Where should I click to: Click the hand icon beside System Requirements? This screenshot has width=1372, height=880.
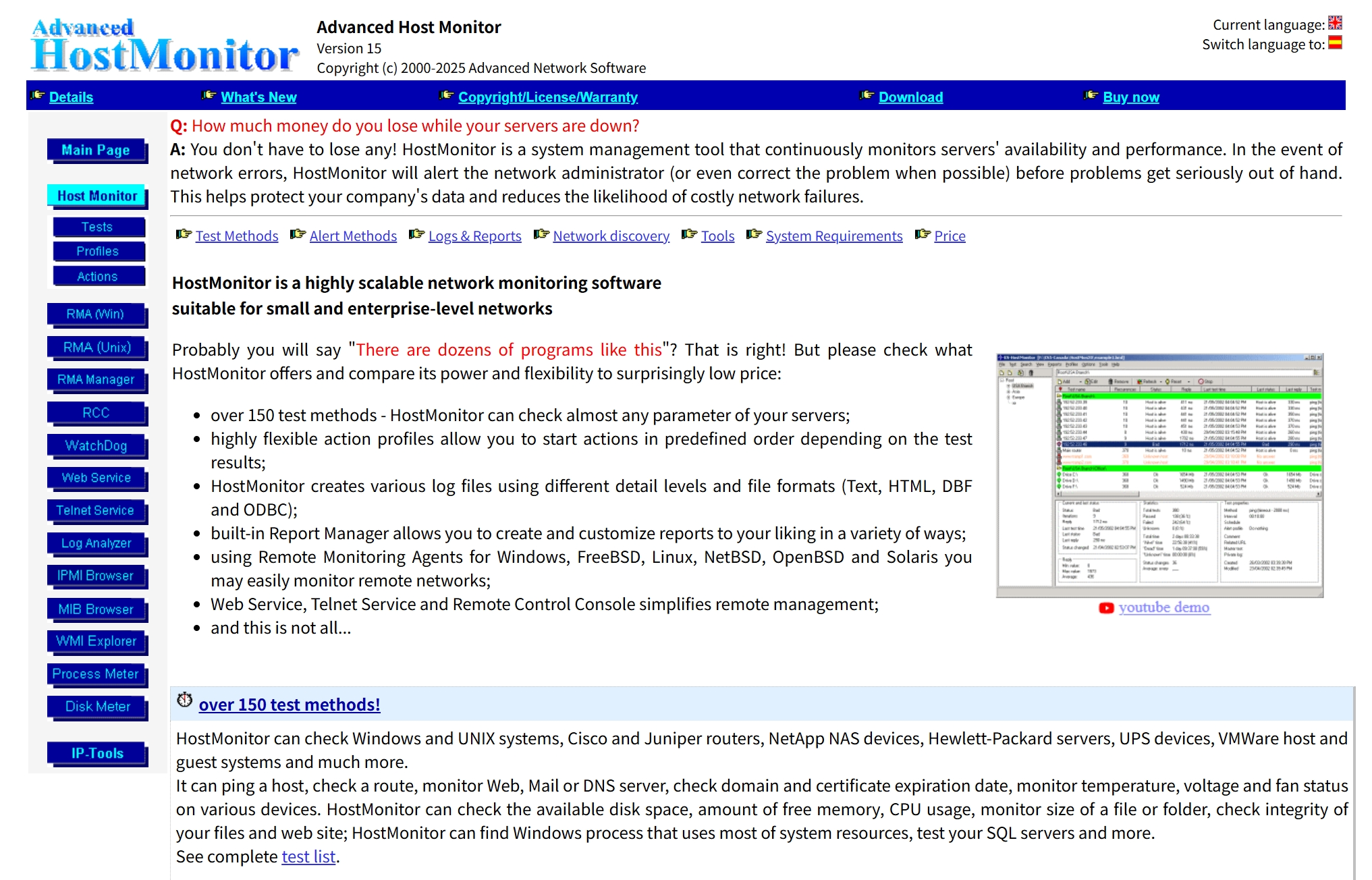pyautogui.click(x=754, y=234)
